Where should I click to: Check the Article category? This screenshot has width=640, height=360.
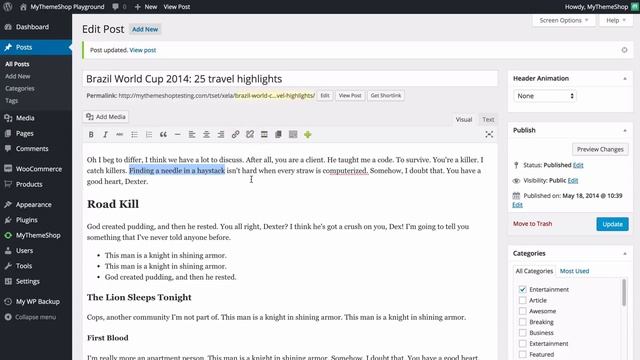tap(522, 300)
